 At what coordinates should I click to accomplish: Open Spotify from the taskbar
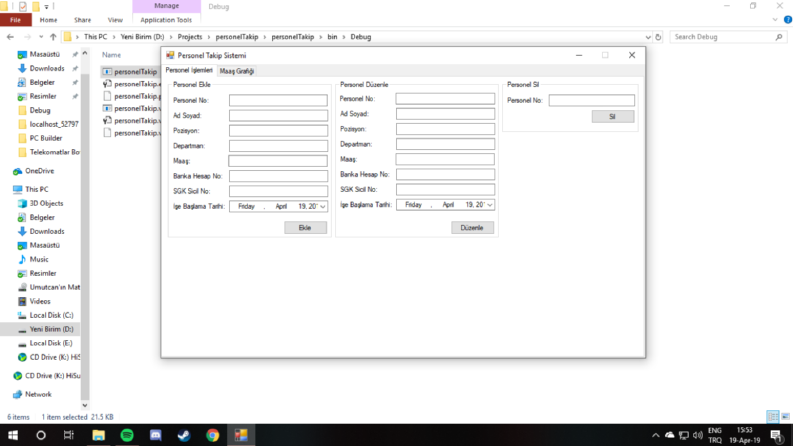point(127,435)
